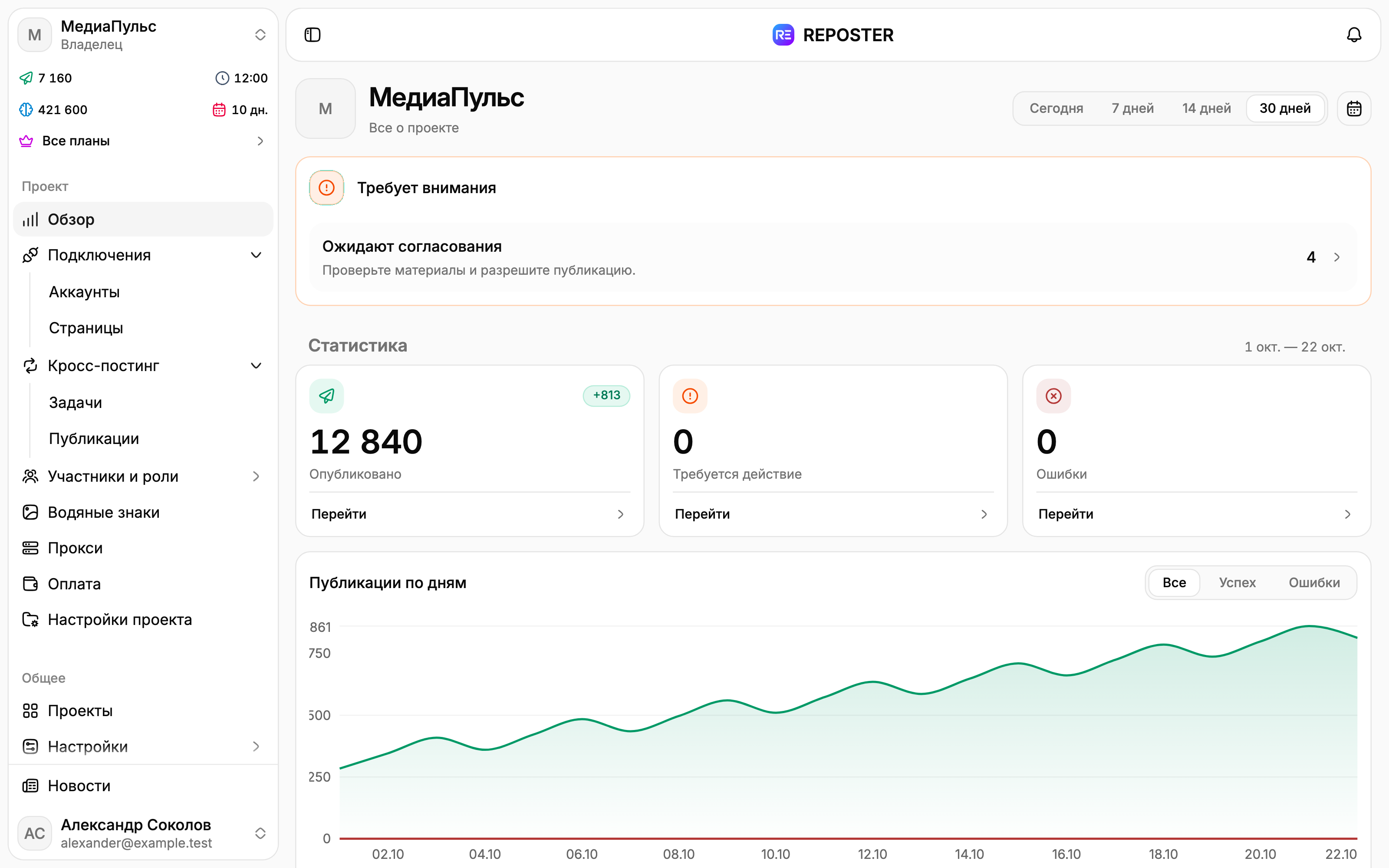This screenshot has width=1389, height=868.
Task: Show only Успех in chart
Action: click(1237, 583)
